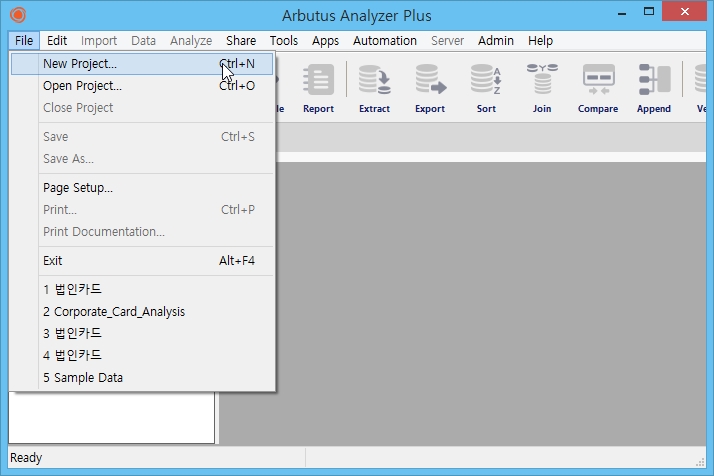Click the Arbutus app logo in title bar

tap(18, 15)
